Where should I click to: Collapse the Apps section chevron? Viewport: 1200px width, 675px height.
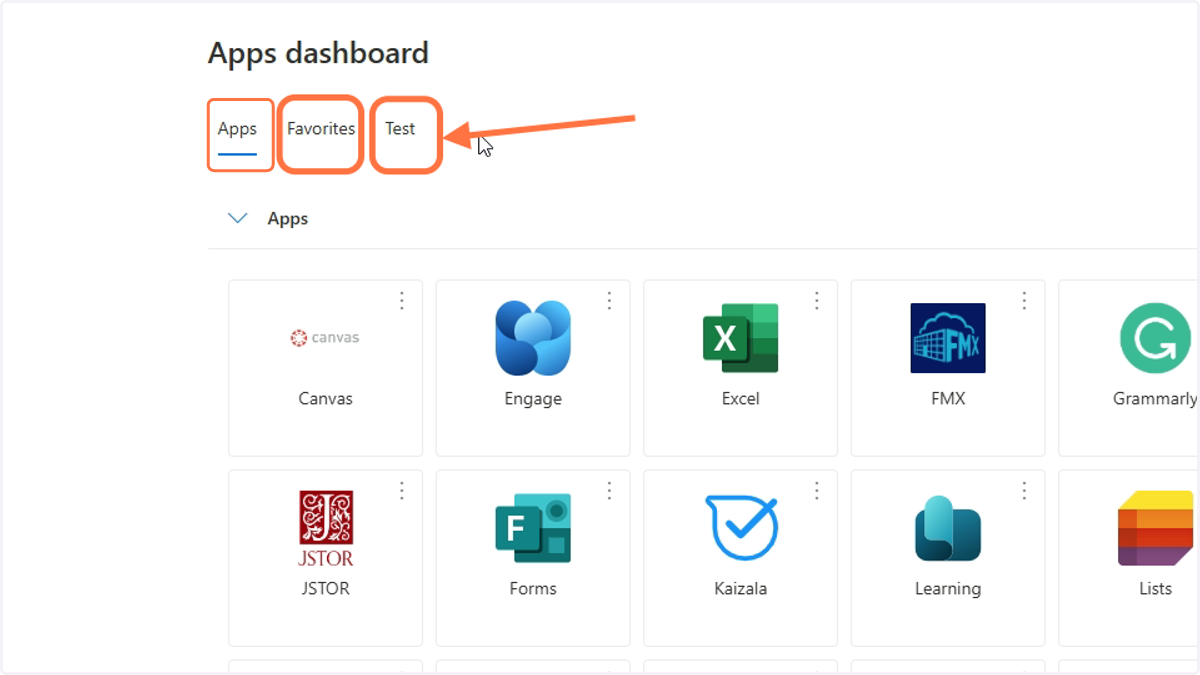point(238,218)
